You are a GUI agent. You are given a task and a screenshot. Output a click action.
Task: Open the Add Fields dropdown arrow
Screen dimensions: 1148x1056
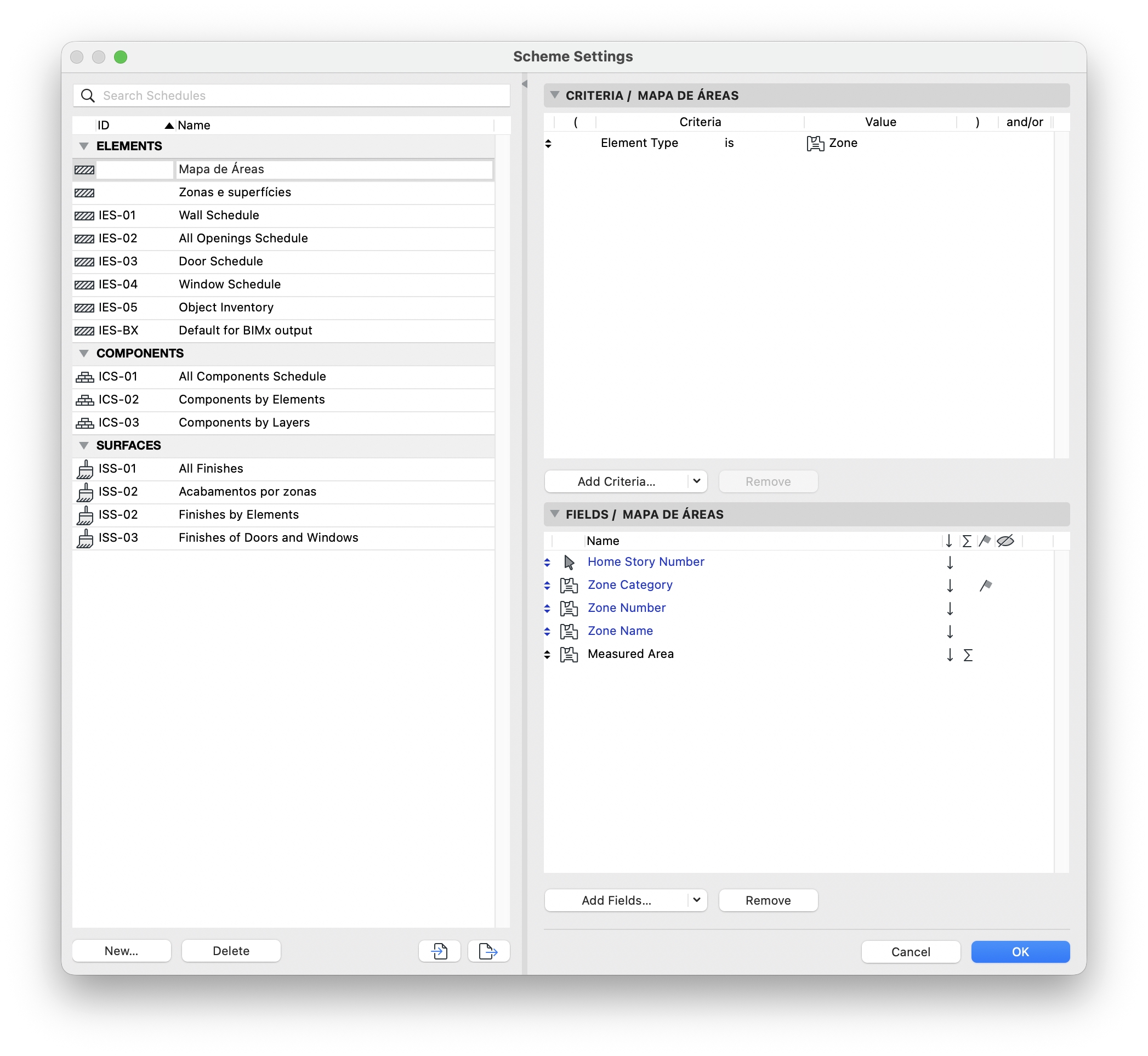[x=697, y=900]
